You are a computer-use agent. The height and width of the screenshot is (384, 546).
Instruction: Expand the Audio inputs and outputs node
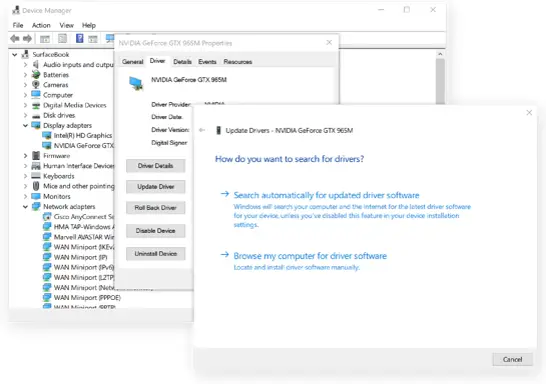click(x=25, y=65)
